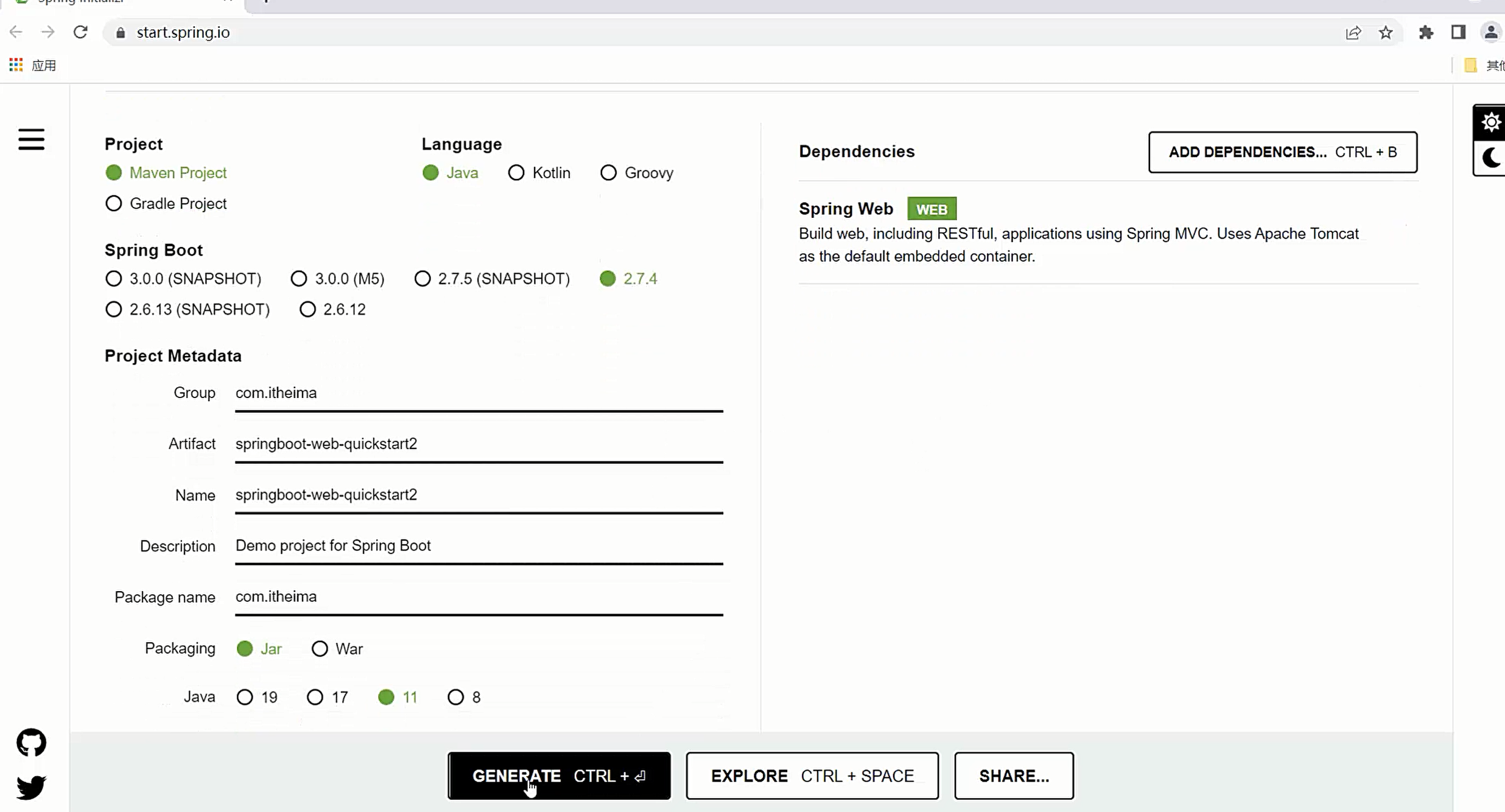Screen dimensions: 1505x812
Task: Select Spring Boot 2.6.12
Action: point(332,309)
